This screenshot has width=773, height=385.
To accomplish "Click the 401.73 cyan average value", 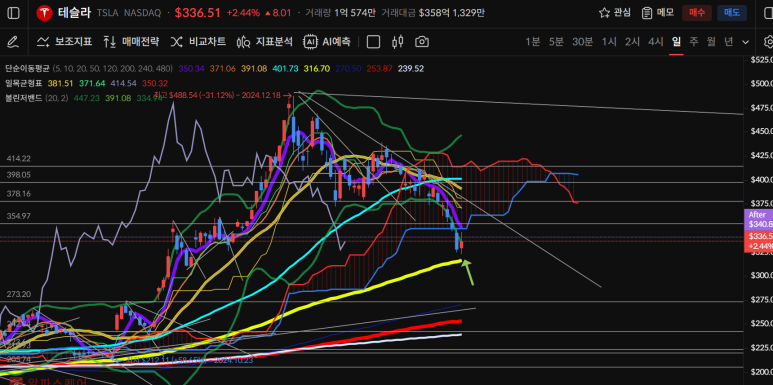I will tap(285, 69).
